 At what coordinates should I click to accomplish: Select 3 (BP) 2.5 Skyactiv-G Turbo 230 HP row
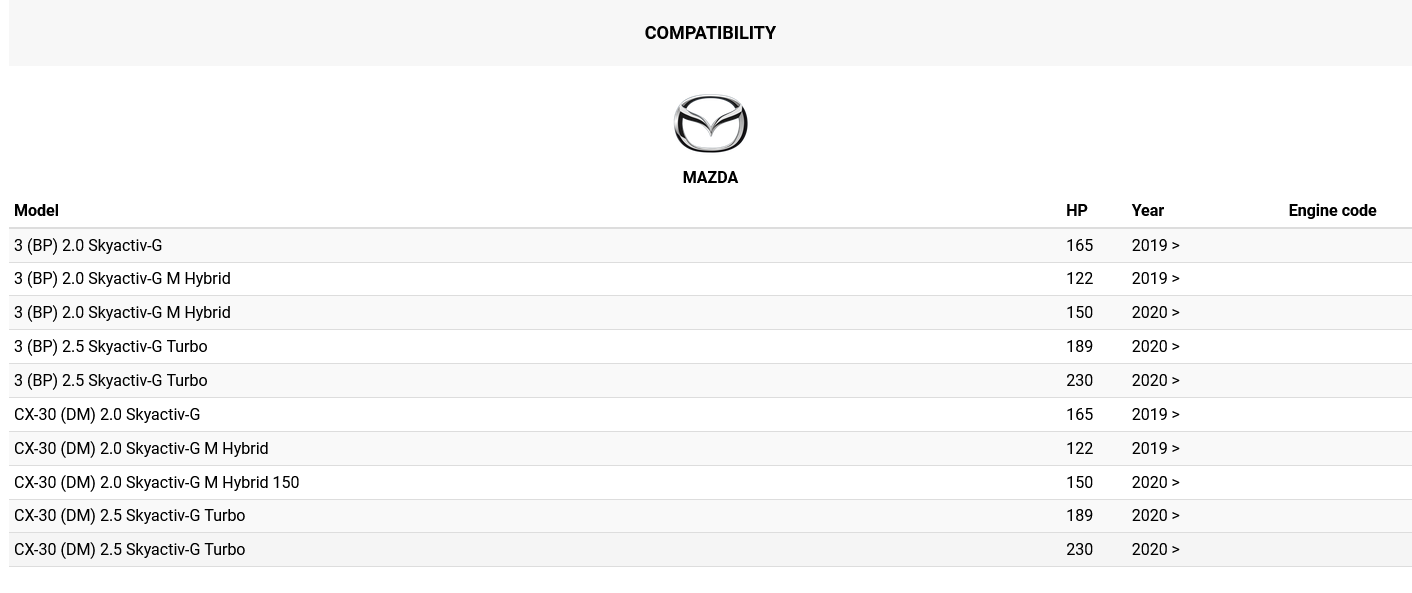pyautogui.click(x=710, y=381)
